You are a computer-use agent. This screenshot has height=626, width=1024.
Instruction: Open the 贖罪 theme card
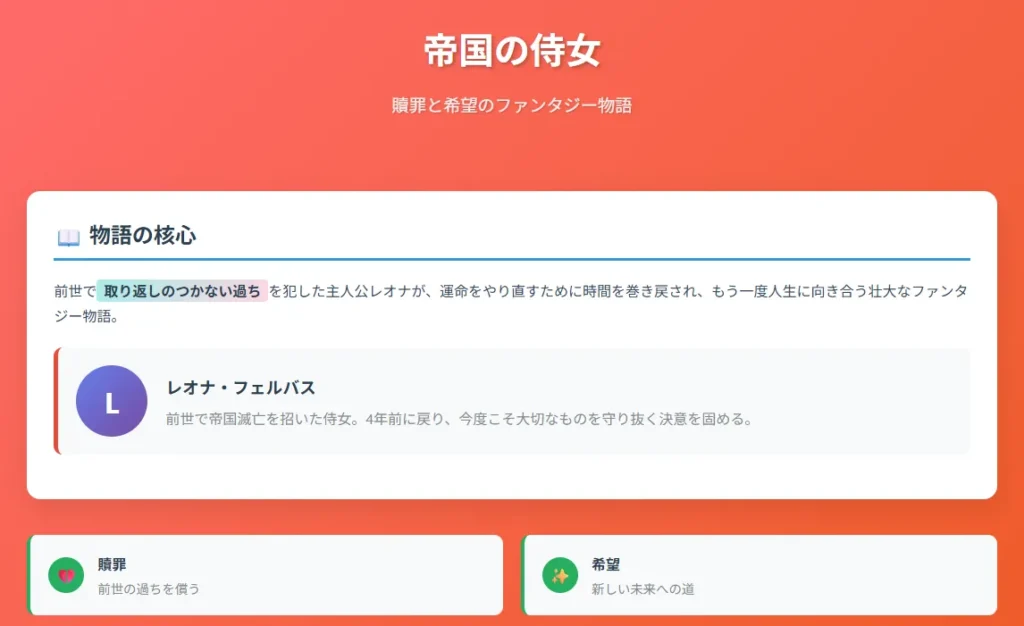[x=265, y=575]
